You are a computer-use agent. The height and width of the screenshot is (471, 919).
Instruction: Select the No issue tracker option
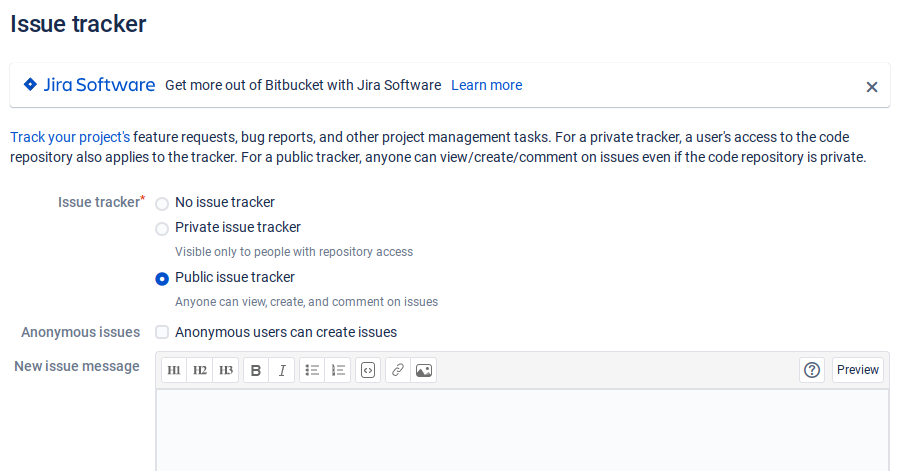162,203
